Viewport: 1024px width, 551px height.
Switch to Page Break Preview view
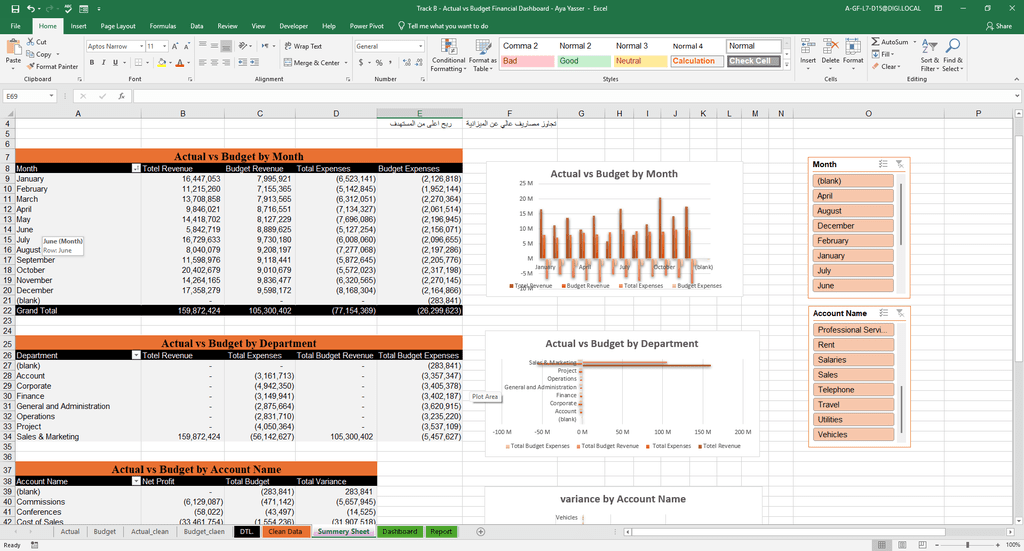(922, 544)
